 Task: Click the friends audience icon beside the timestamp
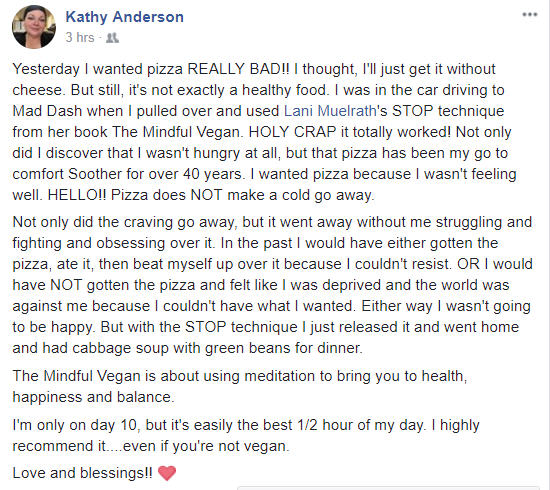[112, 38]
